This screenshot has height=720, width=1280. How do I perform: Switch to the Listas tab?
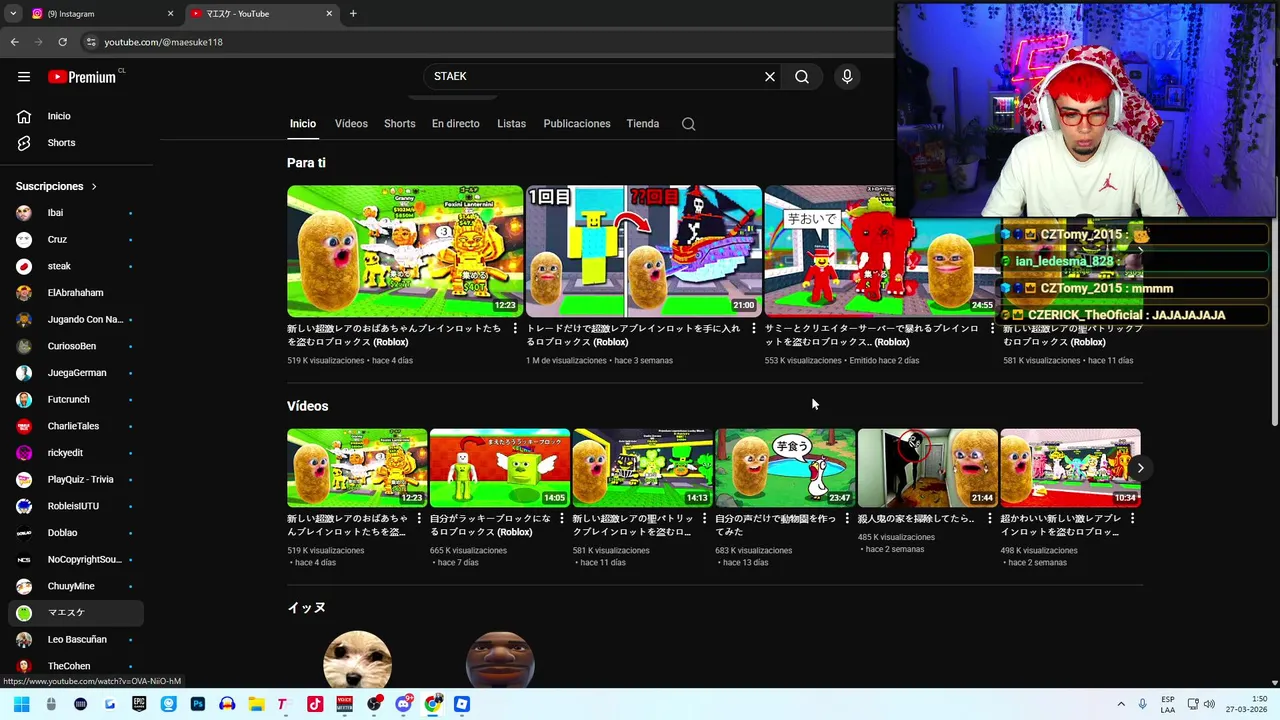click(x=511, y=124)
